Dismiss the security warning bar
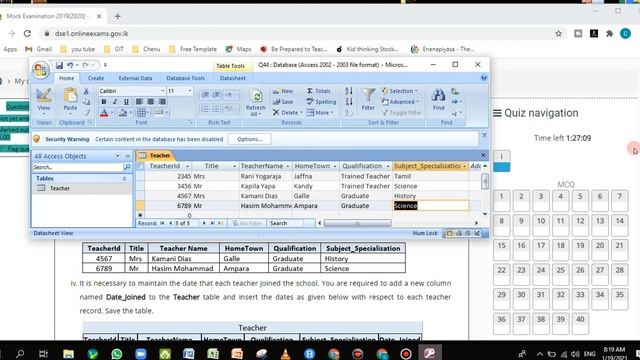Screen dimensions: 640x360 click(484, 135)
